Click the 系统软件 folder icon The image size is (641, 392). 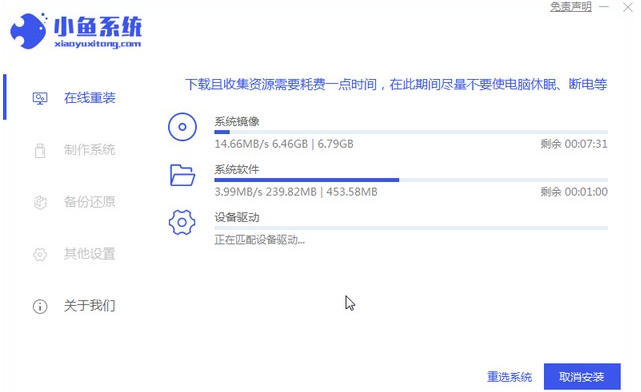click(182, 175)
